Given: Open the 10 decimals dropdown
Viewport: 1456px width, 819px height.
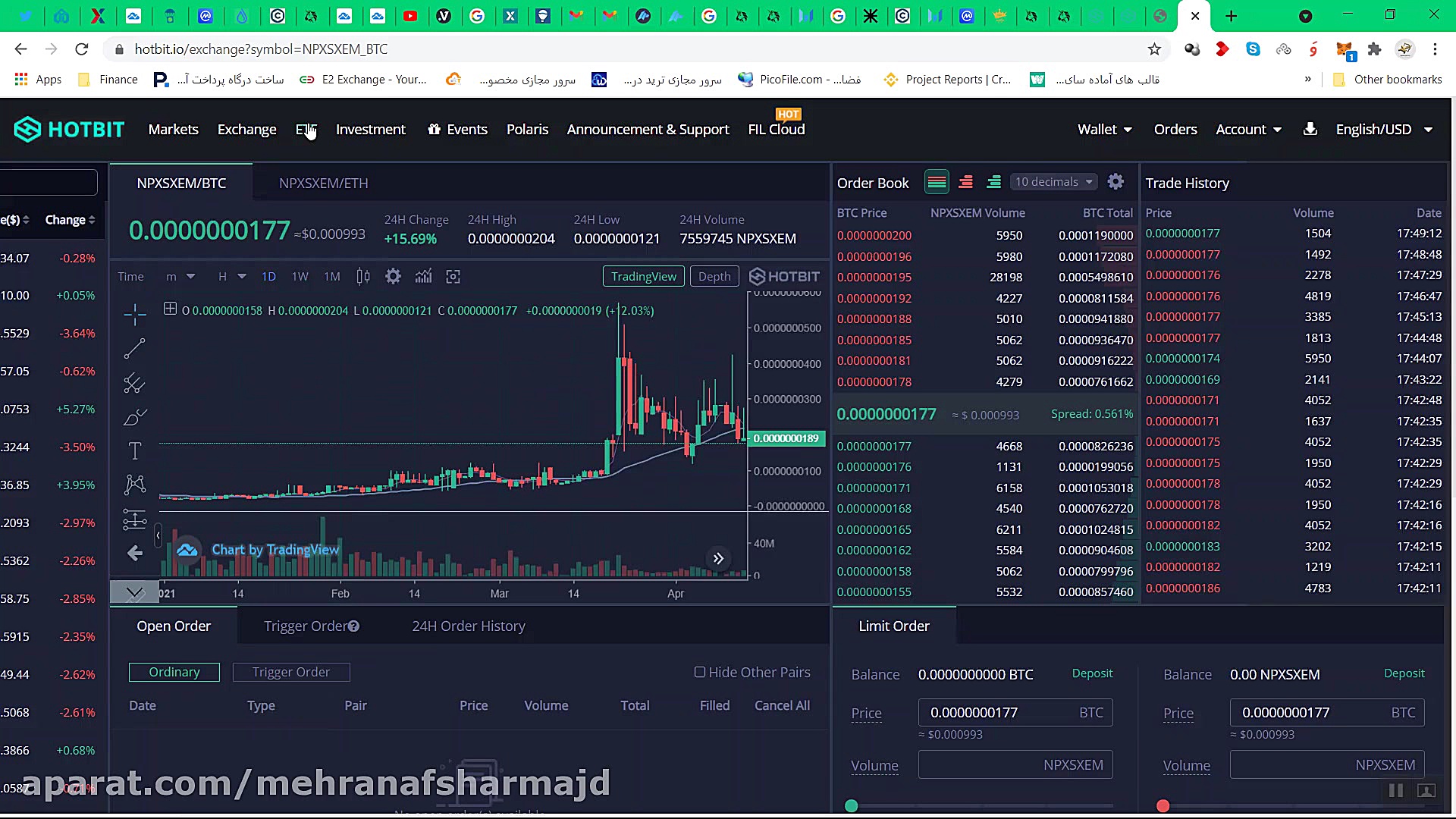Looking at the screenshot, I should pos(1054,182).
